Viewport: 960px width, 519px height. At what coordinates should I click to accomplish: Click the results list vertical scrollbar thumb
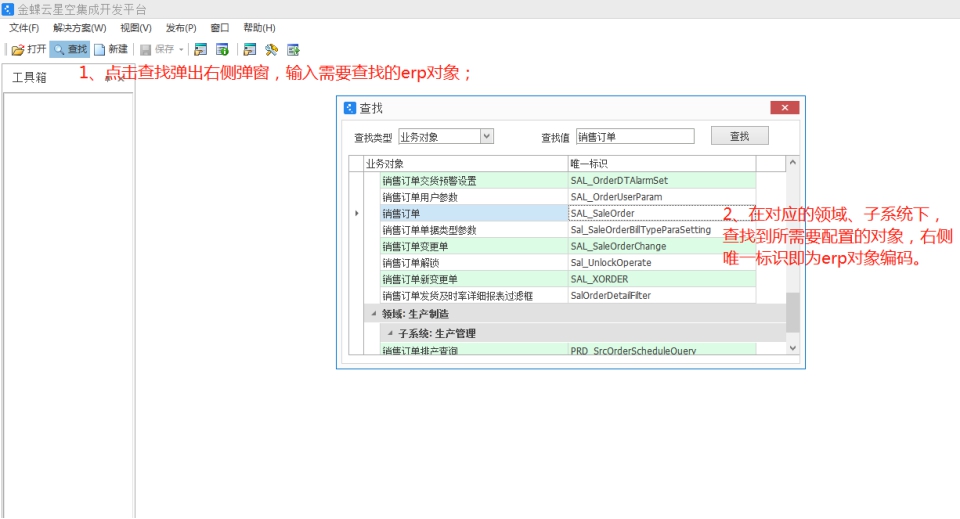[x=792, y=312]
